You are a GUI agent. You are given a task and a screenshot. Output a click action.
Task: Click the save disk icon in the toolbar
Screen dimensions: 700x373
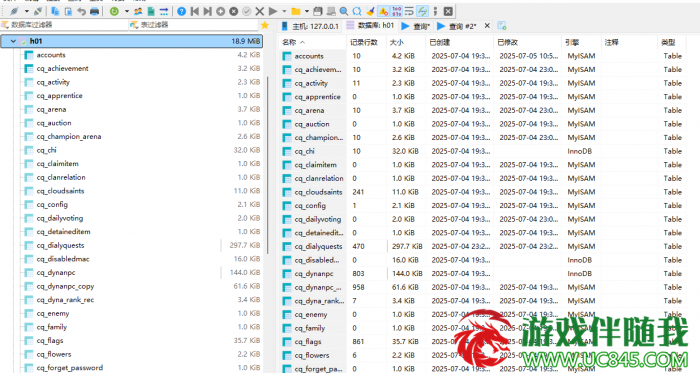pos(317,11)
